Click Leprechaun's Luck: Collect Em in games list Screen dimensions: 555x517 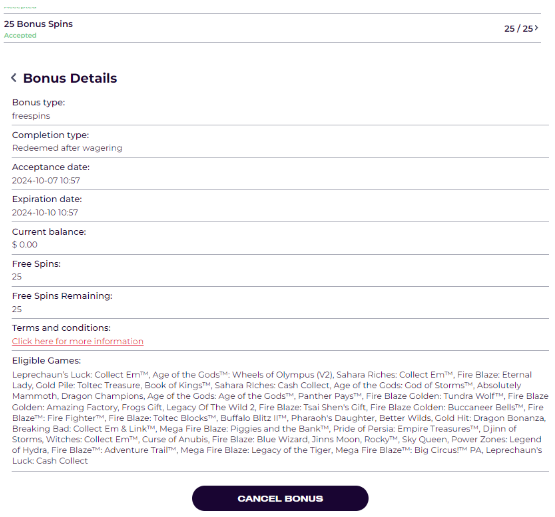(x=80, y=375)
